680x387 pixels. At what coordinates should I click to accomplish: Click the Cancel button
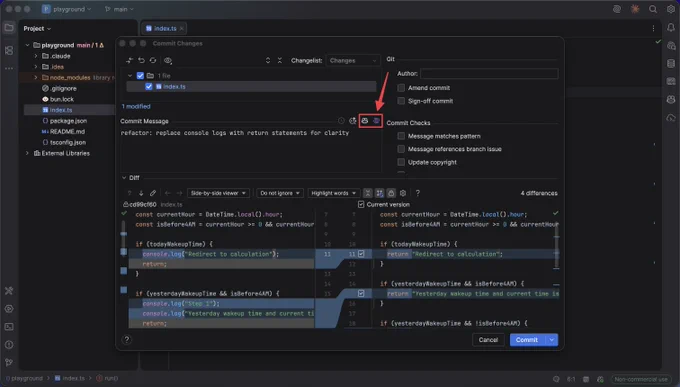pos(488,340)
